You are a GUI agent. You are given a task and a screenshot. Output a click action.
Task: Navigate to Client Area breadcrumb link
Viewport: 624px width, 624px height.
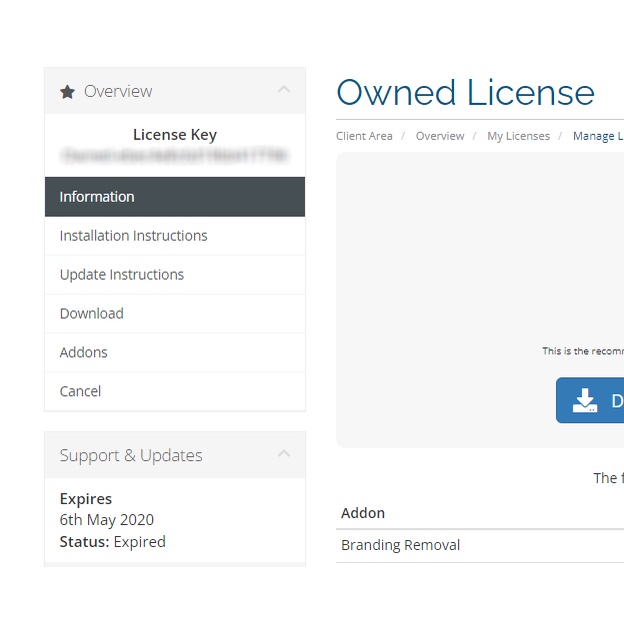(x=364, y=136)
